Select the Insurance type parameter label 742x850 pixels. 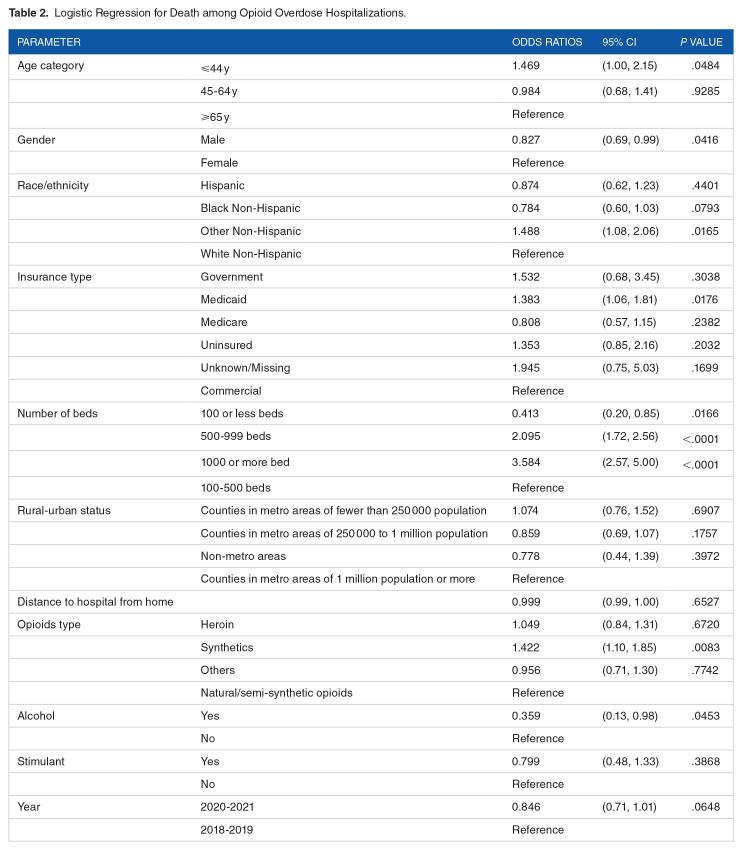point(54,277)
